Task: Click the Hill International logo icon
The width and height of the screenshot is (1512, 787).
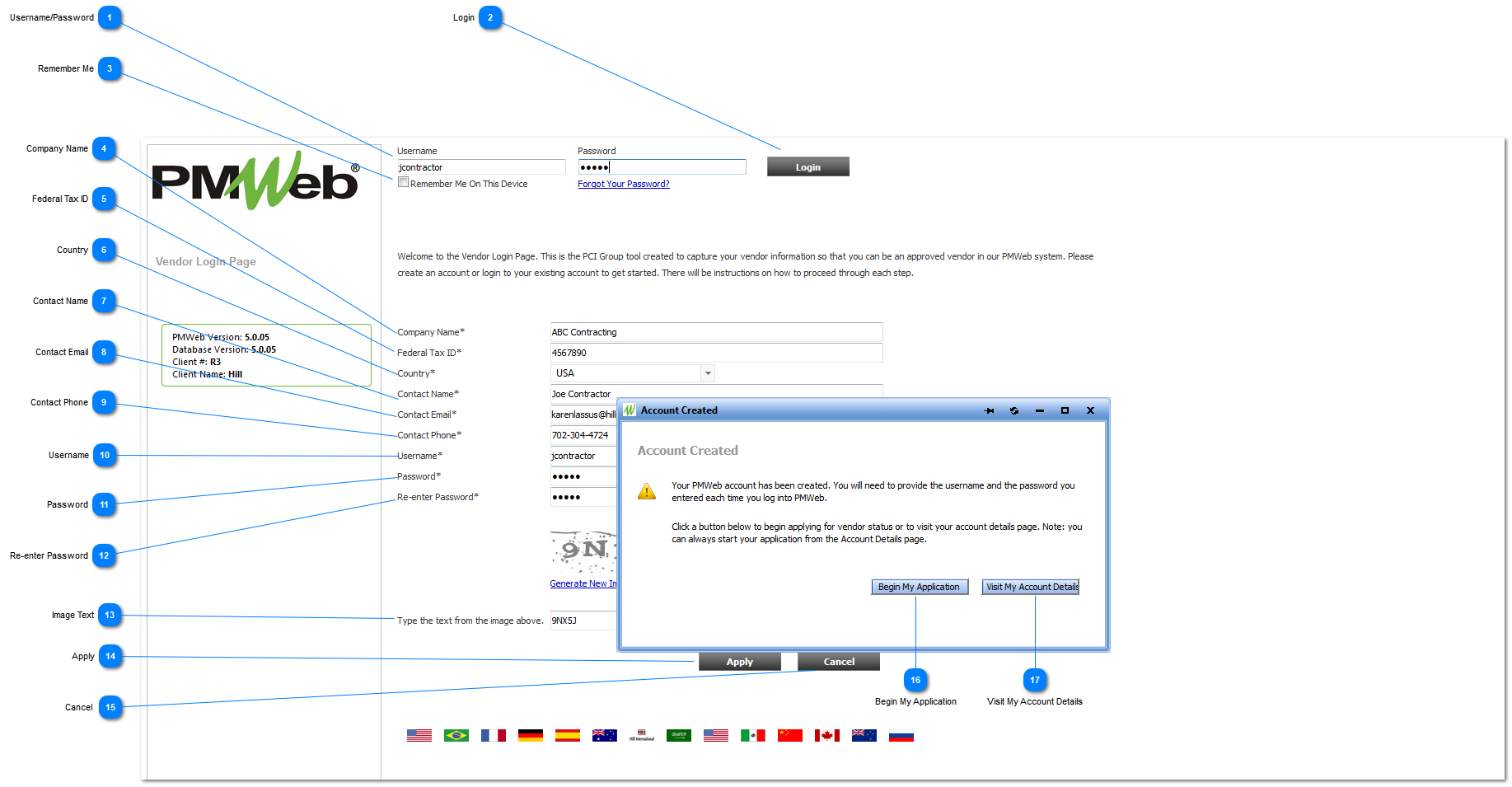Action: tap(641, 735)
